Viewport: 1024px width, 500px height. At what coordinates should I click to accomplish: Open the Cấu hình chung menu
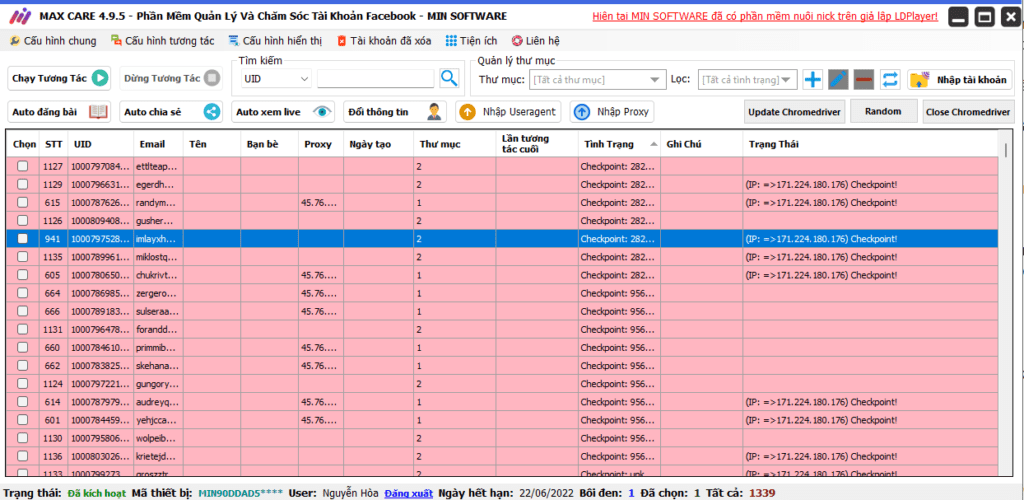[53, 41]
